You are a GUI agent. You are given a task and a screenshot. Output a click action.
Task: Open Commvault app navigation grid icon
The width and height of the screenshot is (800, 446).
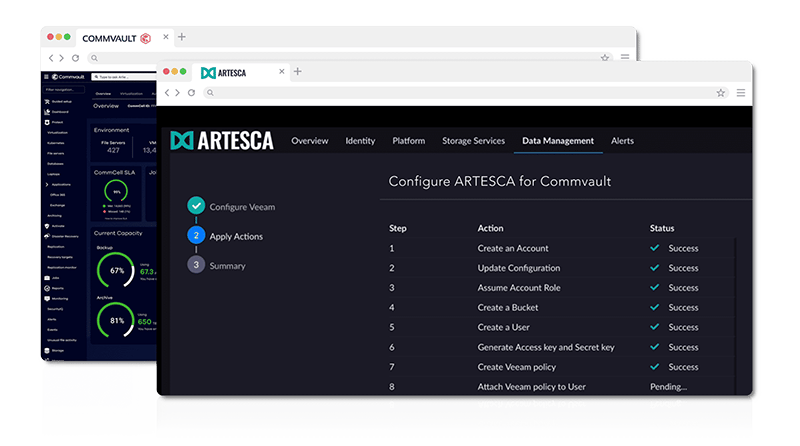pos(46,77)
